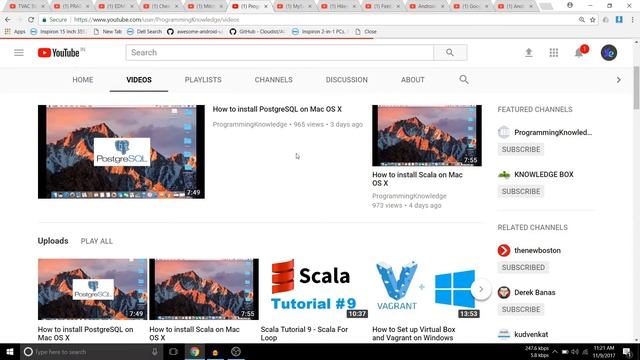Click the microphone icon in the taskbar search
Viewport: 640px width, 360px height.
[155, 352]
